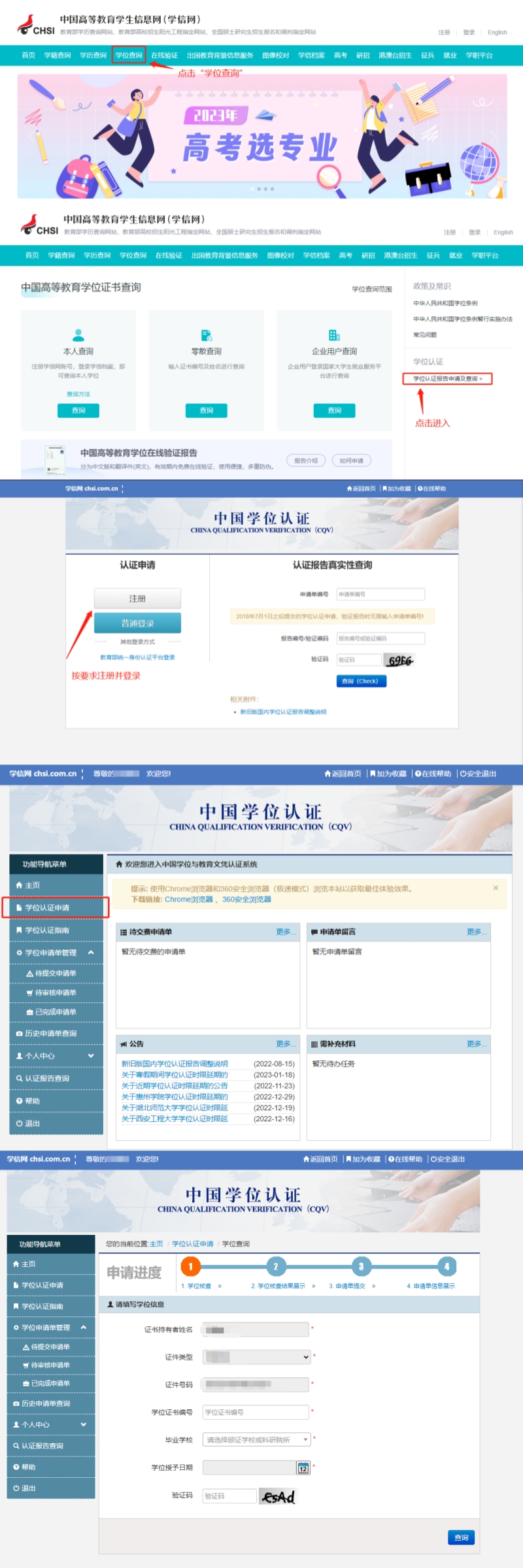The width and height of the screenshot is (523, 1568).
Task: Open 学籍查询 in the top homepage nav bar
Action: (x=58, y=56)
